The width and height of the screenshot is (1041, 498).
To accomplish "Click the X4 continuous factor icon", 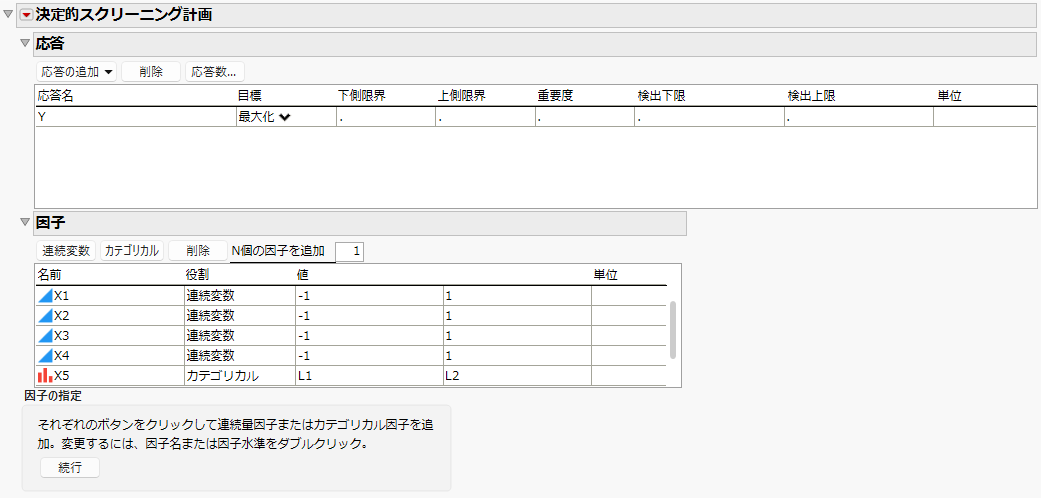I will point(45,356).
